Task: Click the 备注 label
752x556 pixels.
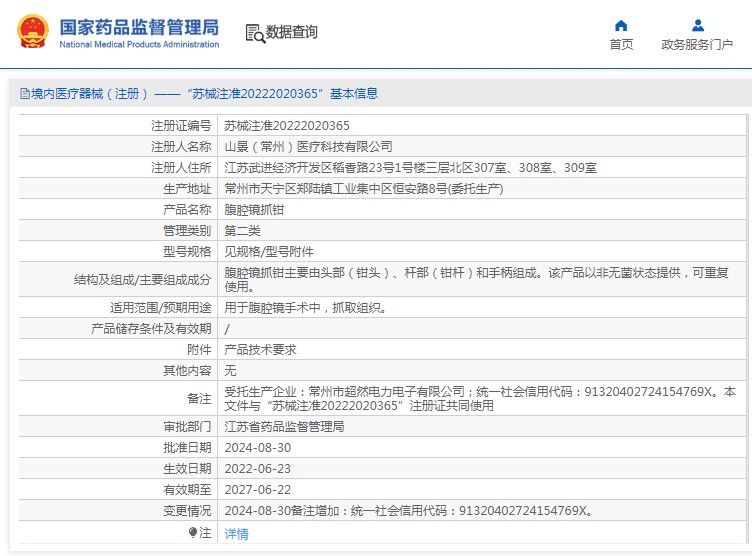Action: click(199, 399)
